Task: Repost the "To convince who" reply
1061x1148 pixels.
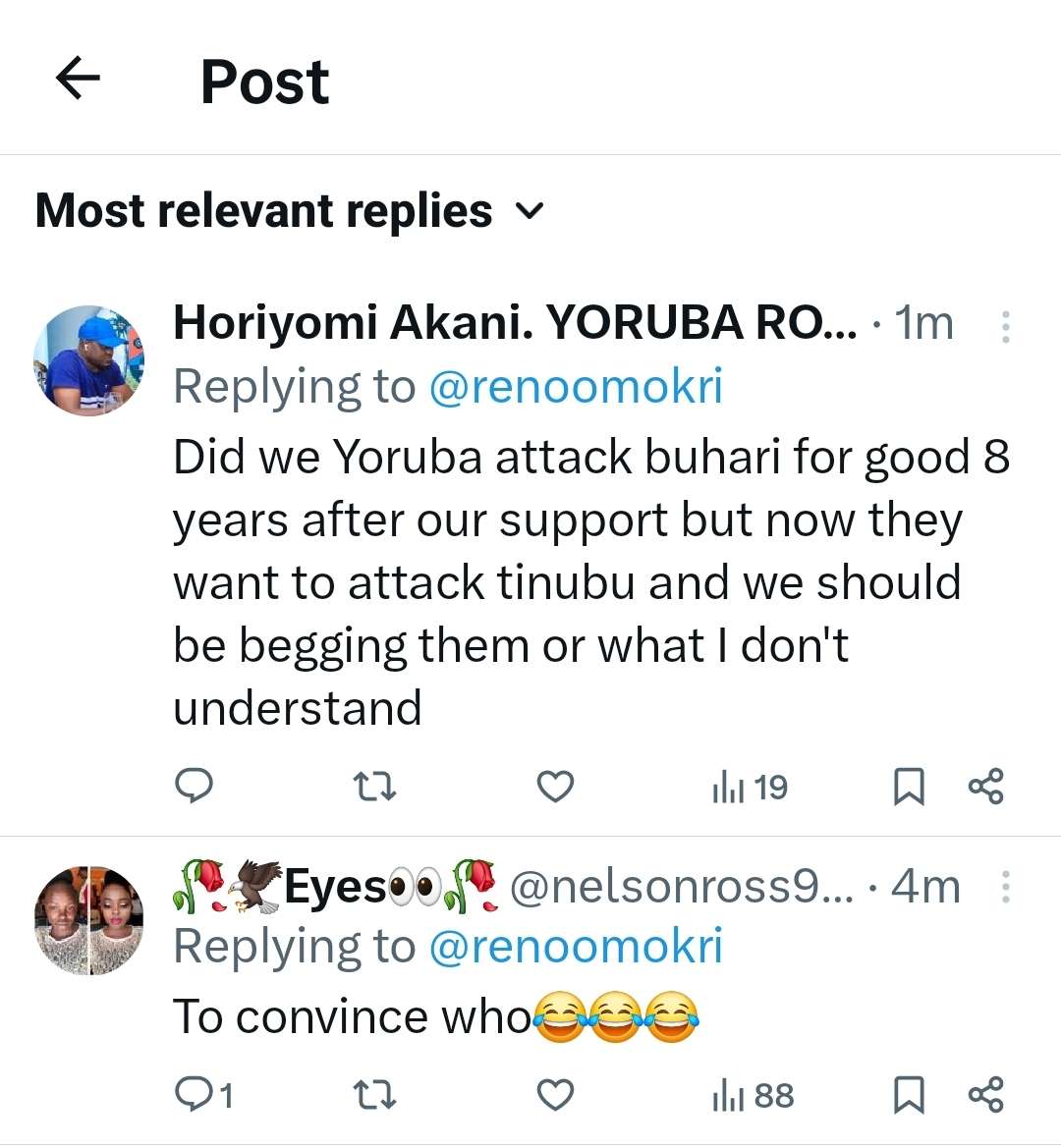Action: point(374,1095)
